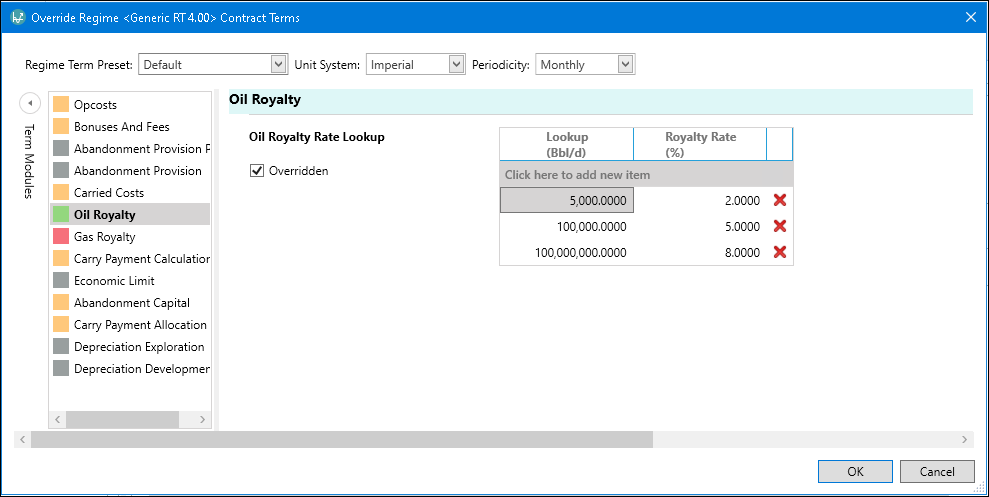Click the Cancel button

point(936,471)
